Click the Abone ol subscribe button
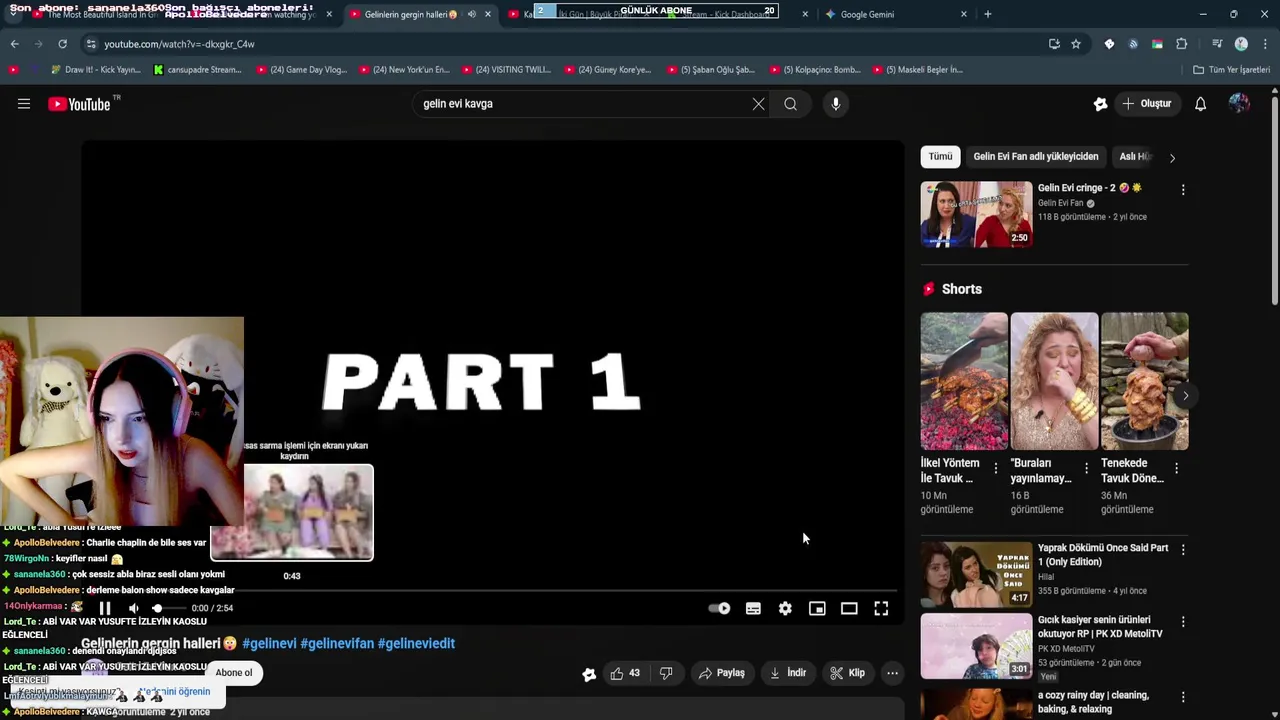This screenshot has width=1280, height=720. click(x=234, y=673)
